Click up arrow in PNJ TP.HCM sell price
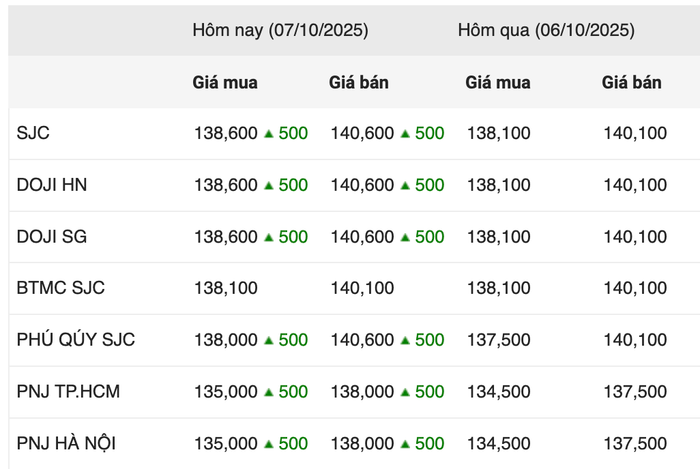This screenshot has height=469, width=700. pos(405,392)
